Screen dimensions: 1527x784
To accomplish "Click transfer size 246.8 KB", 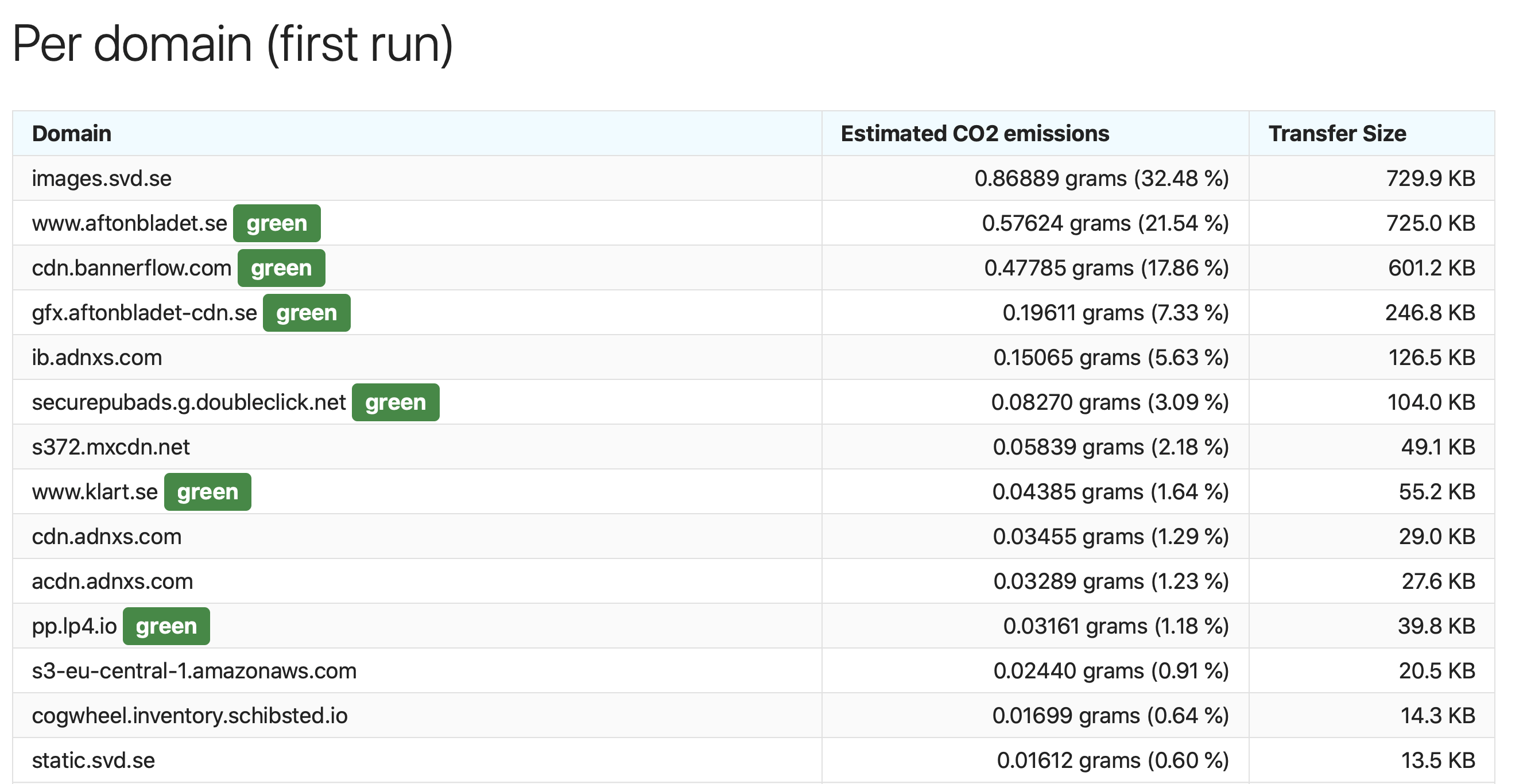I will point(1430,313).
